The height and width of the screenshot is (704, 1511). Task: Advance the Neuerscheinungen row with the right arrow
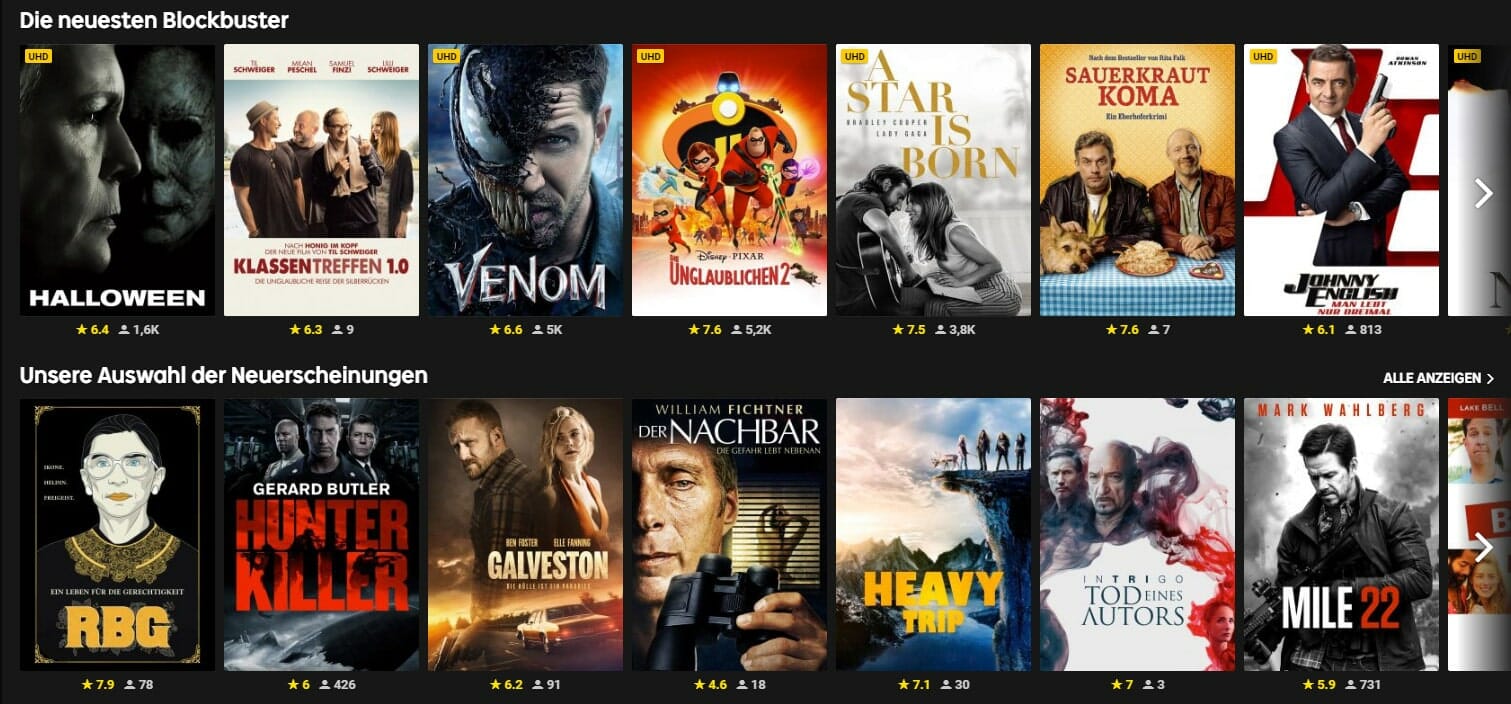[1484, 547]
